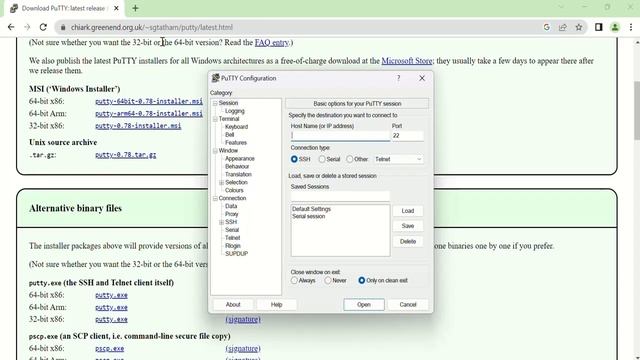Click the profile avatar icon
640x360 pixels.
615,27
